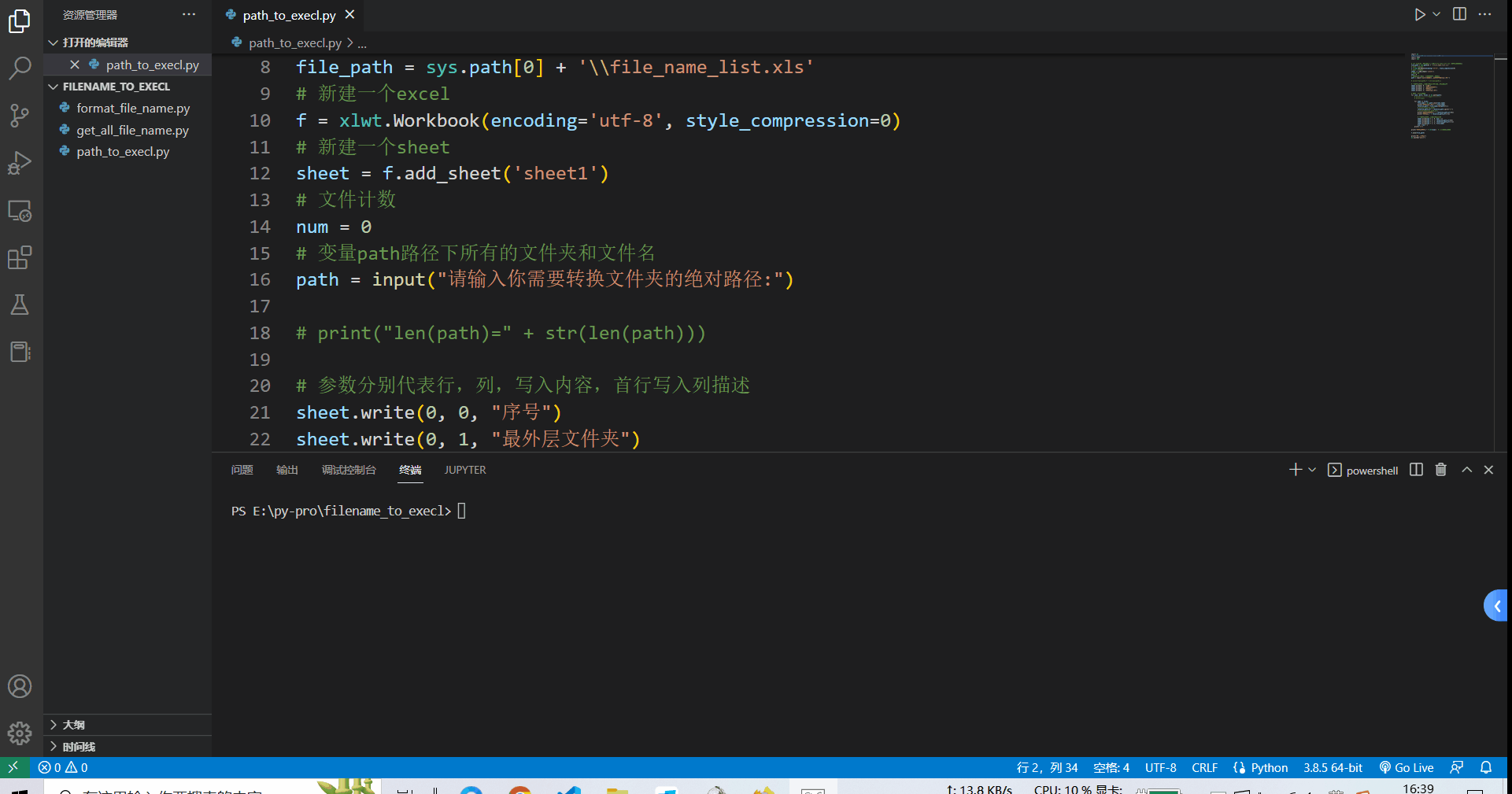Image resolution: width=1512 pixels, height=794 pixels.
Task: Create a new terminal with plus icon
Action: (x=1295, y=470)
